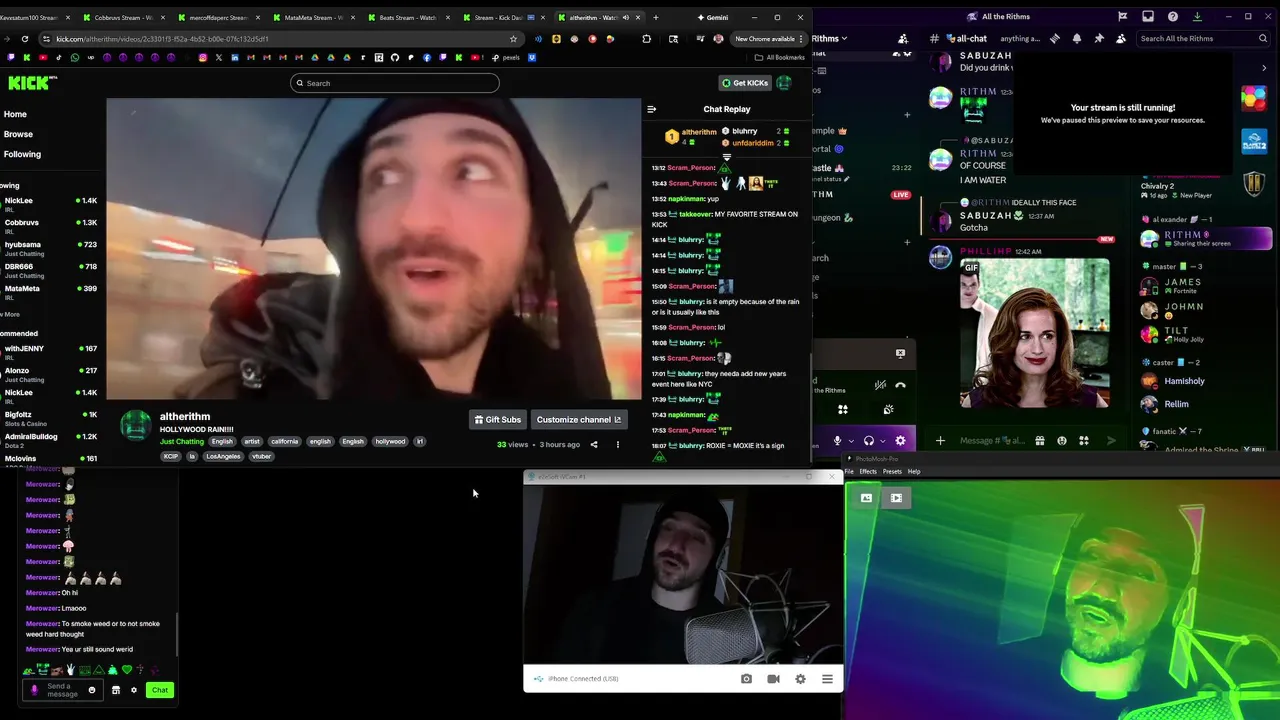Open iVCam hamburger menu

click(x=827, y=679)
